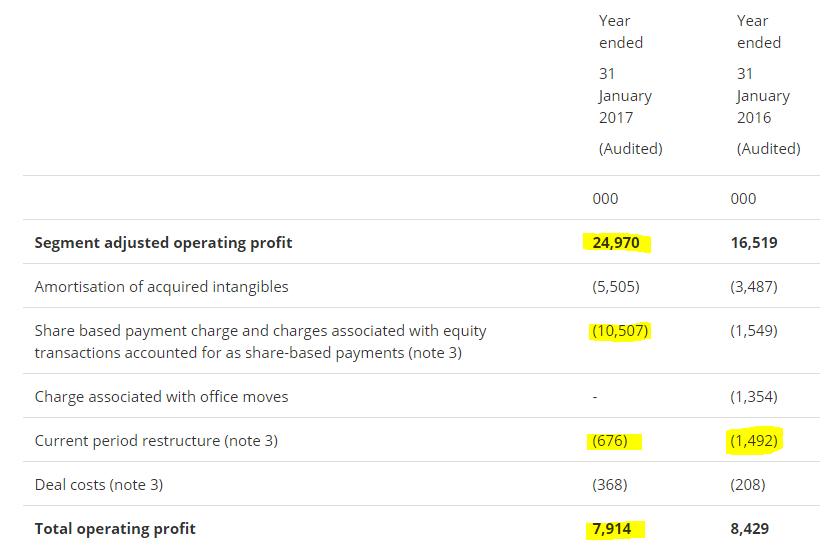
Task: Select the Total operating profit row label
Action: tap(115, 528)
